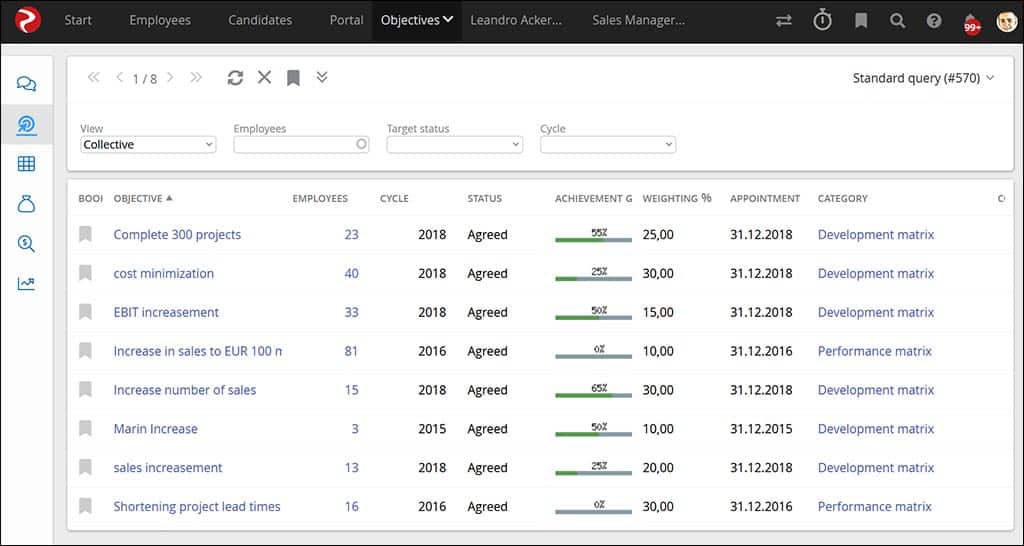Expand the Target status dropdown
The image size is (1024, 546).
tap(454, 145)
